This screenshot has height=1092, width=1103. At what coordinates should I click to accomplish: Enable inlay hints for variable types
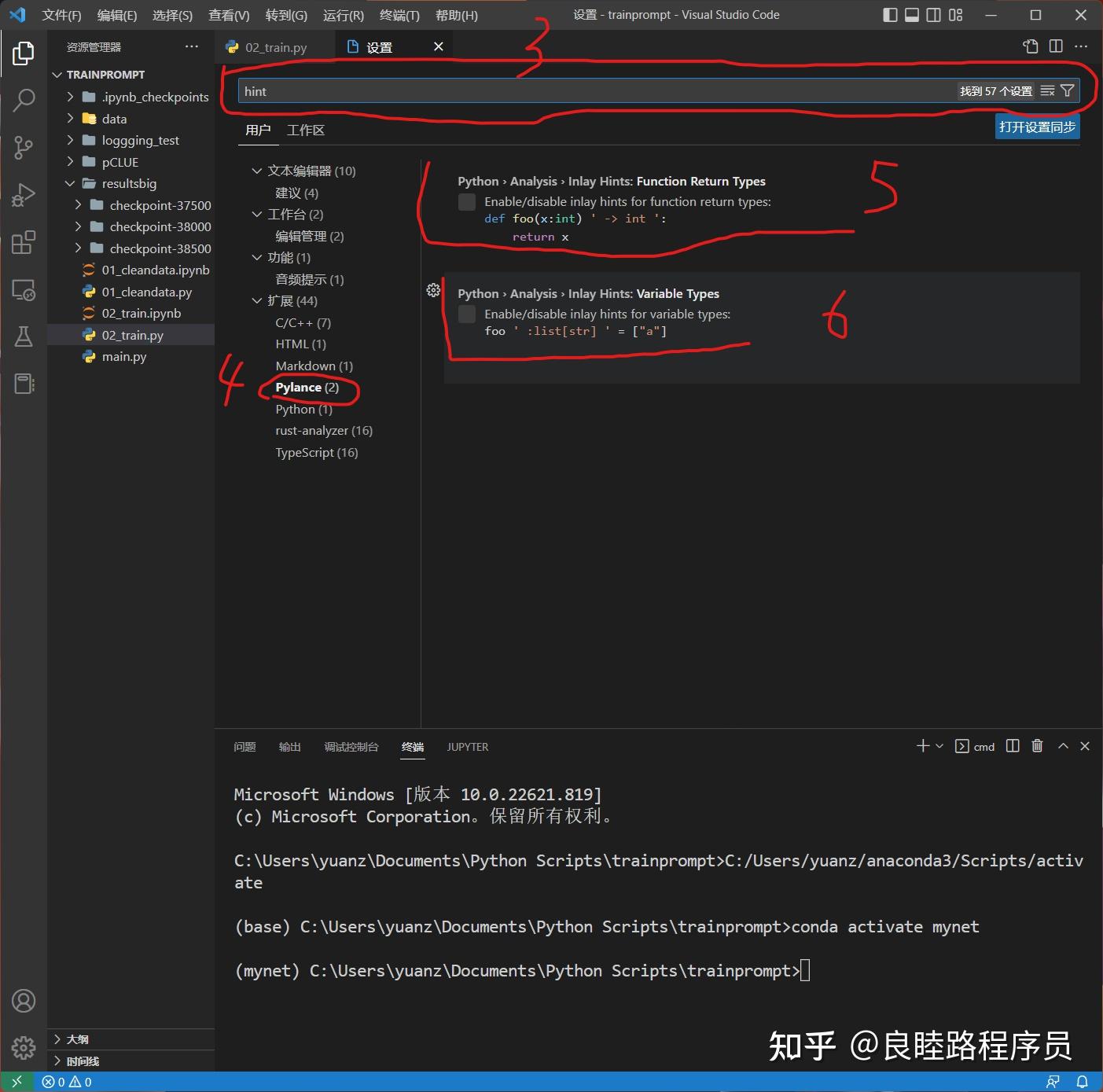tap(466, 314)
